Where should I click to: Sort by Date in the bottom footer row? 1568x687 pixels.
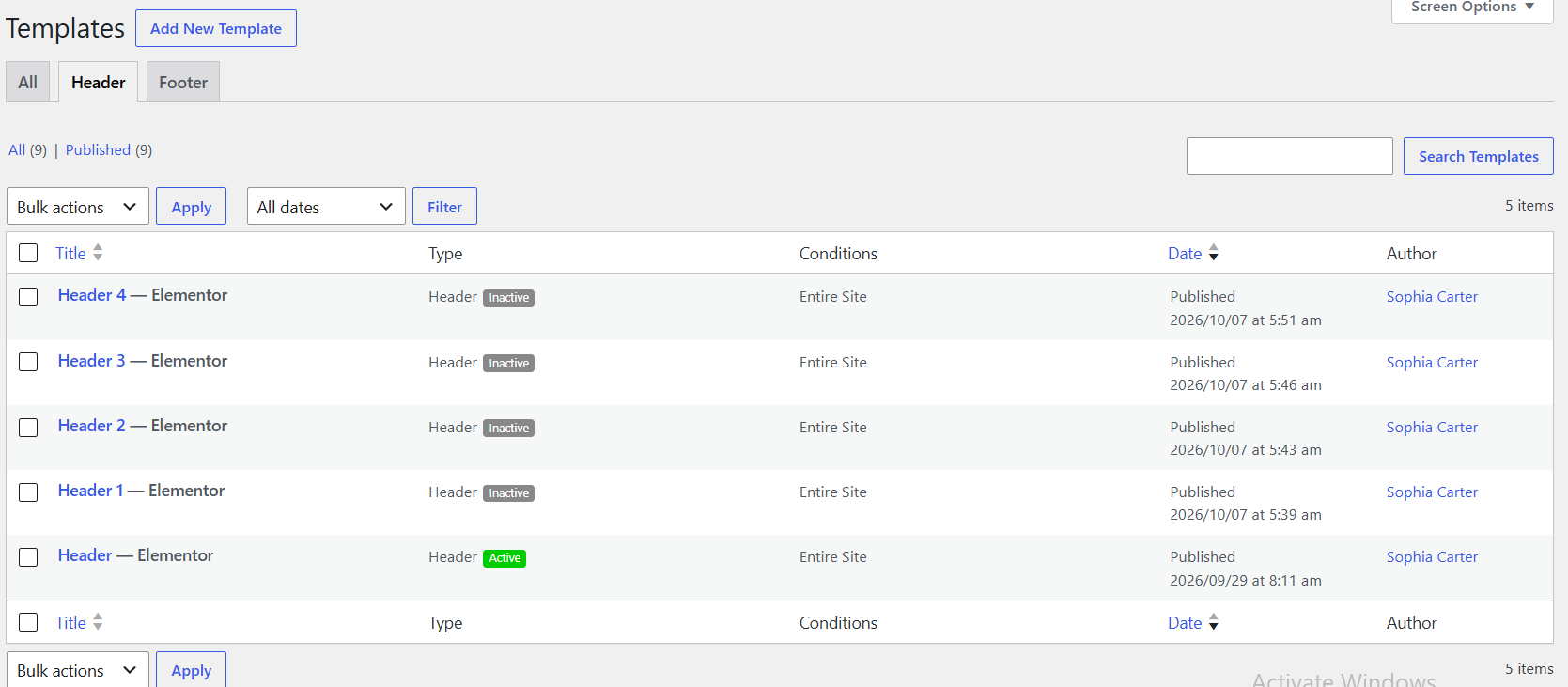point(1185,622)
